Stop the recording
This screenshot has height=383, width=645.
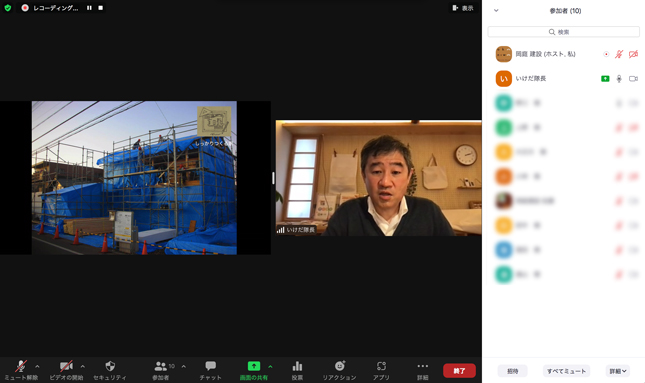coord(101,8)
